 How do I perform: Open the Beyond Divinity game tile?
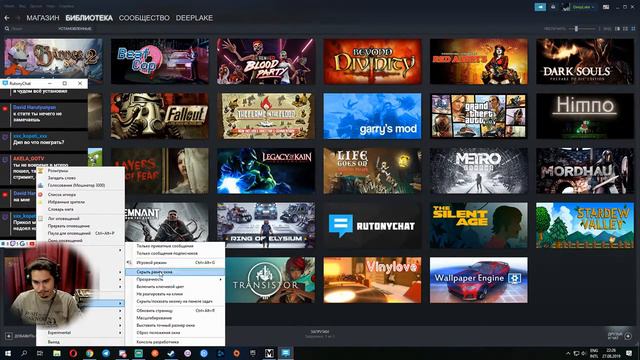[372, 61]
